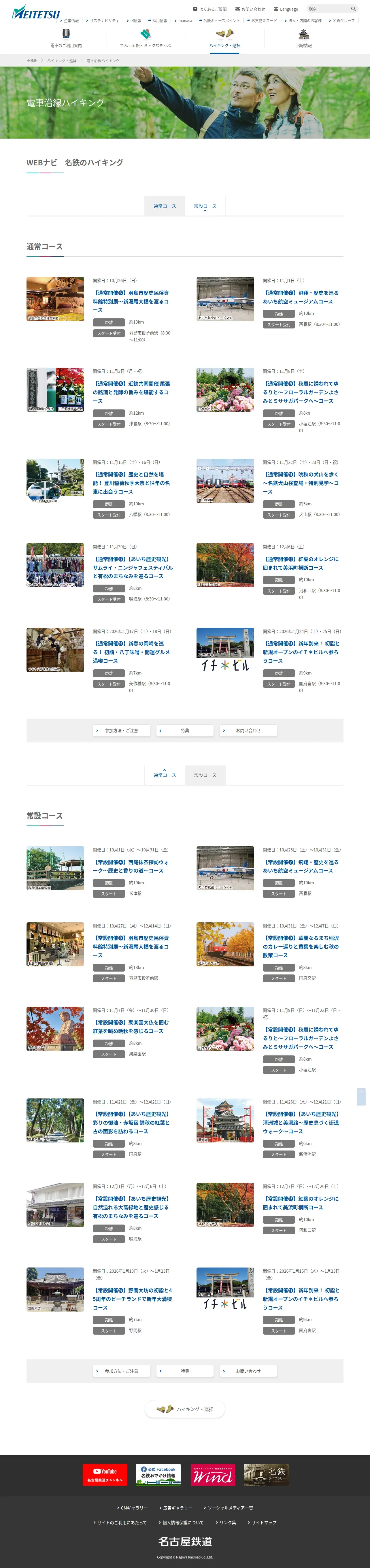Open the 電車のご利用案内 train icon menu
This screenshot has height=1568, width=370.
[x=66, y=38]
